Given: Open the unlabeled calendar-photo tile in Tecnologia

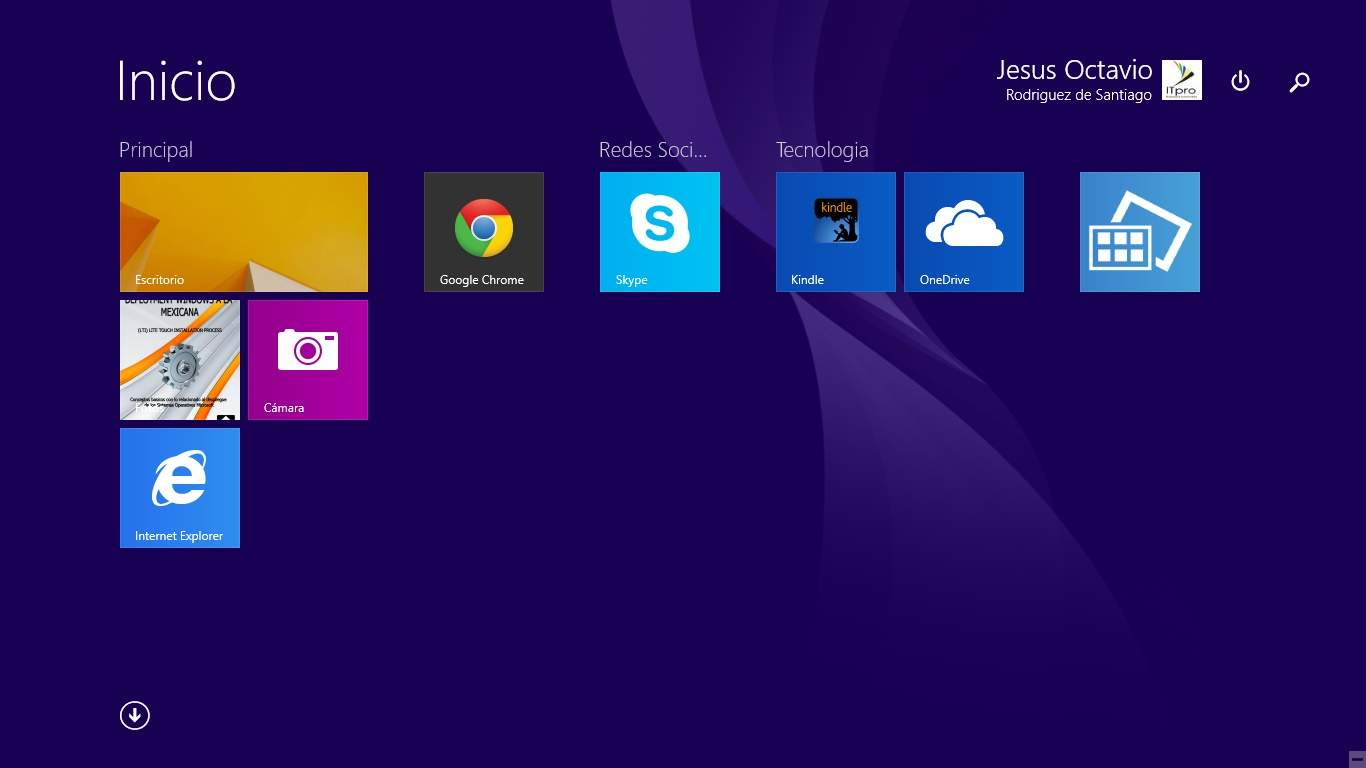Looking at the screenshot, I should click(x=1140, y=232).
